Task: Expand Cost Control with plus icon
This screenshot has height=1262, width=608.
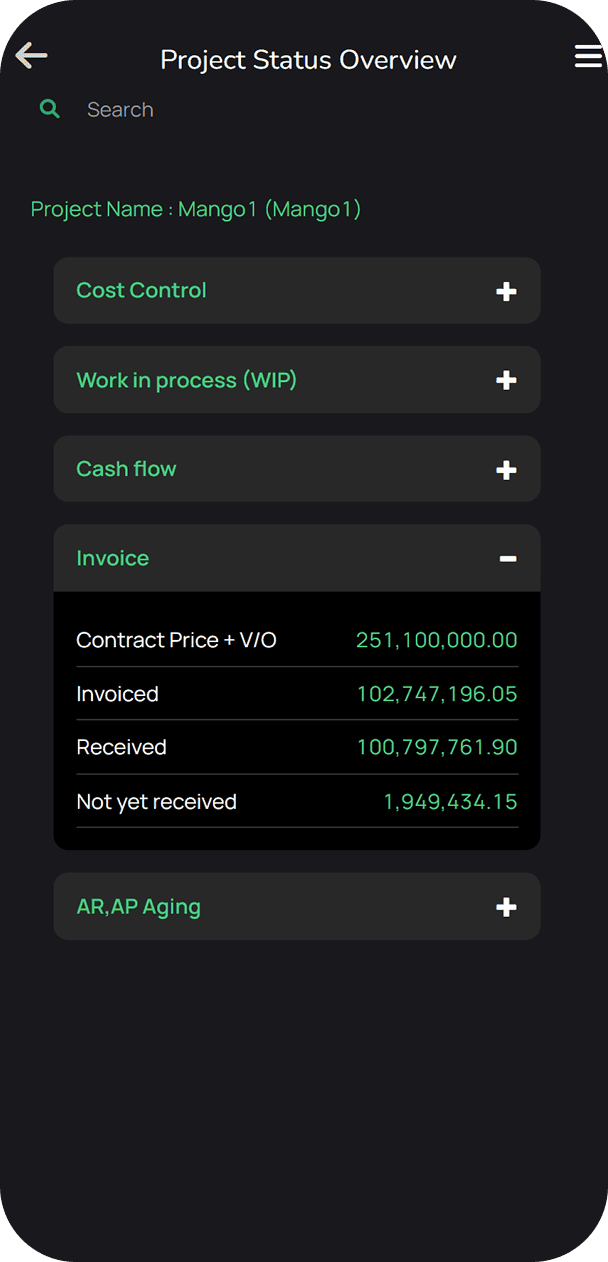Action: tap(506, 291)
